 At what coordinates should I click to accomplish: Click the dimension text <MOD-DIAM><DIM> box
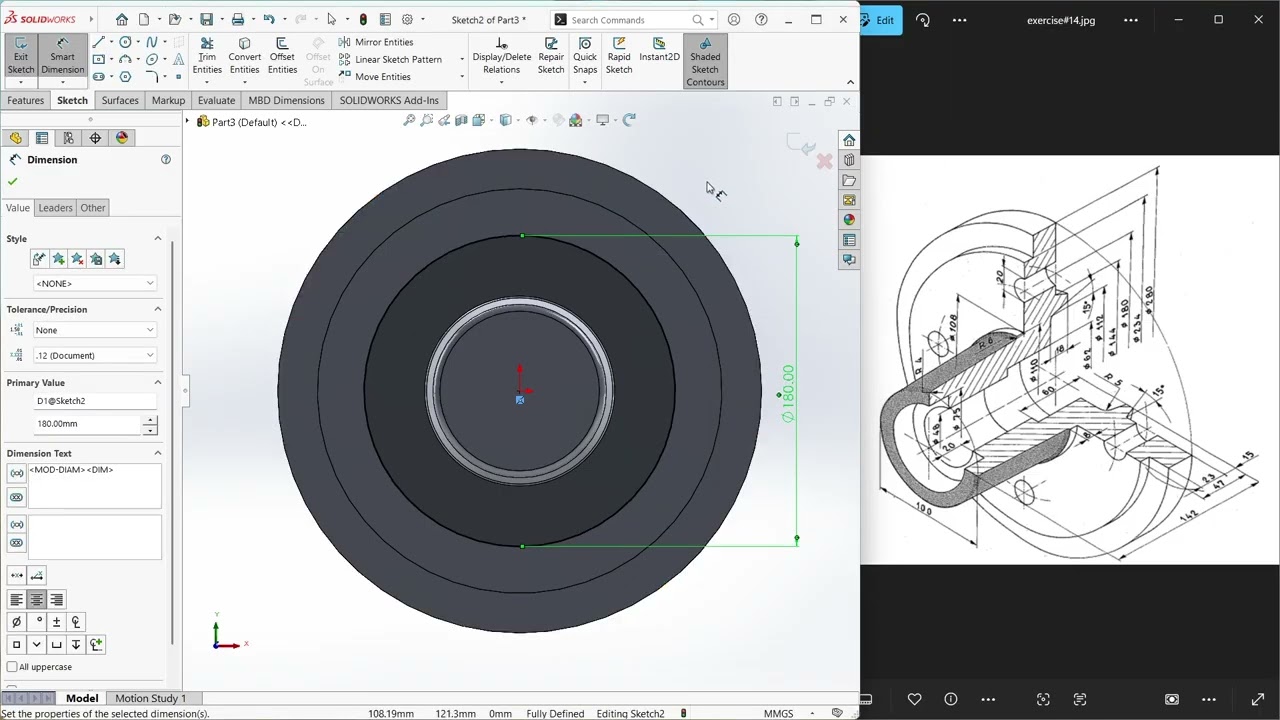click(x=94, y=485)
